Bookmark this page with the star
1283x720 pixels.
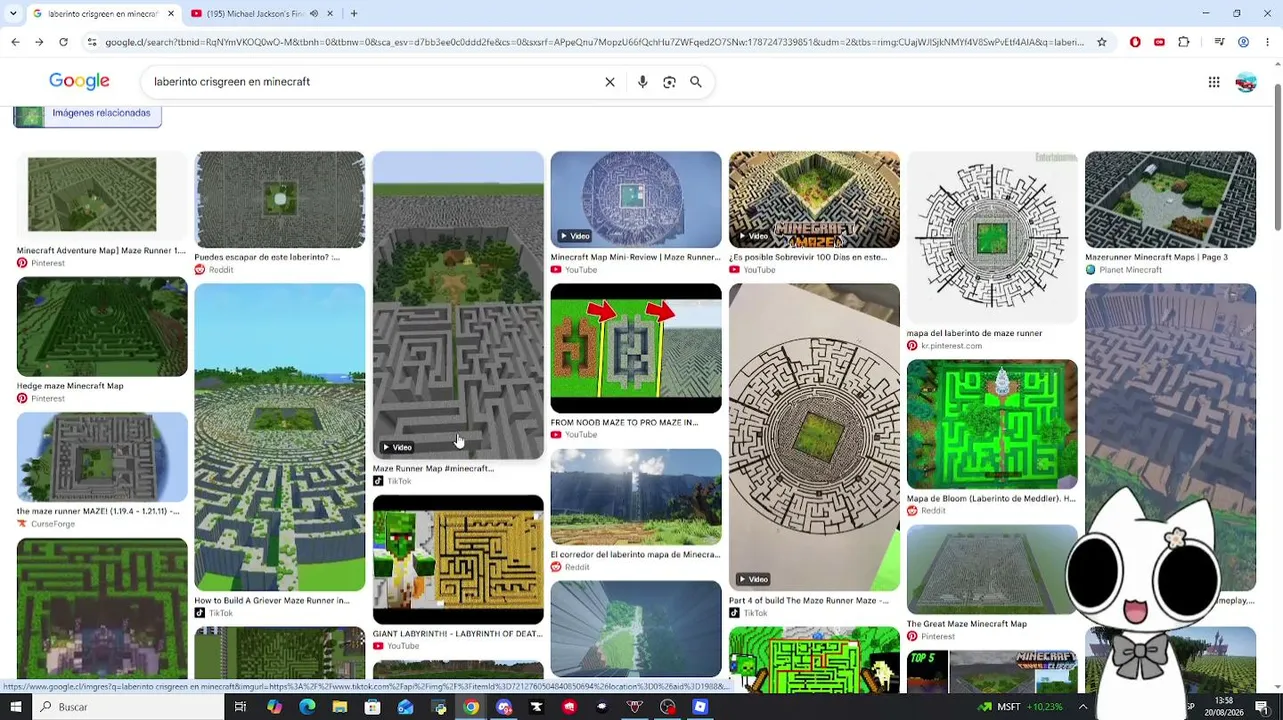(x=1102, y=42)
